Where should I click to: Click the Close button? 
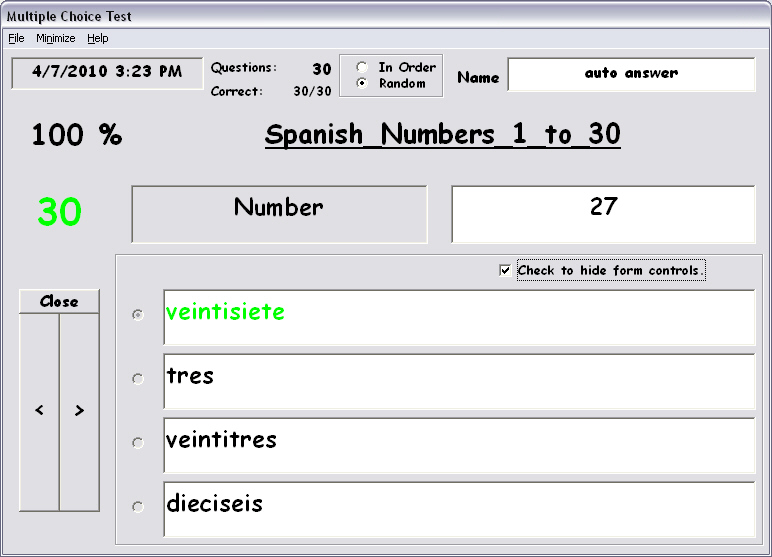[59, 301]
